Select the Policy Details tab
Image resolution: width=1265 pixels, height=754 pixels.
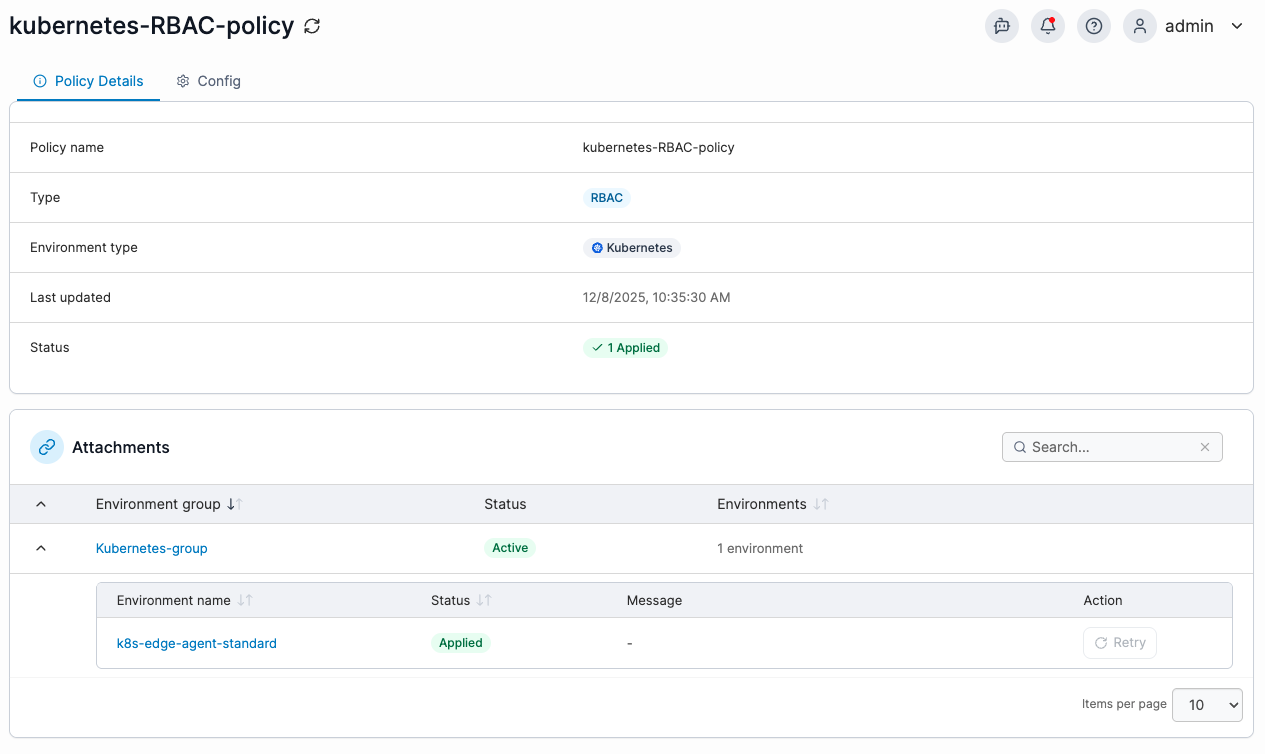pos(88,81)
